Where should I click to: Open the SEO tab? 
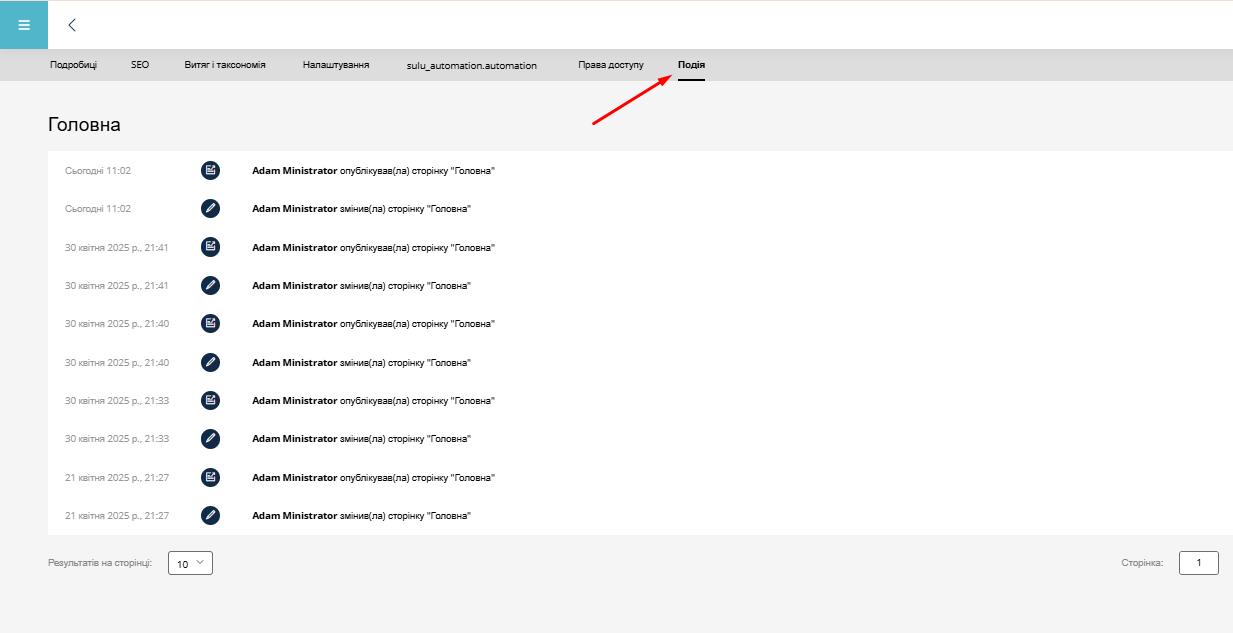[x=140, y=65]
